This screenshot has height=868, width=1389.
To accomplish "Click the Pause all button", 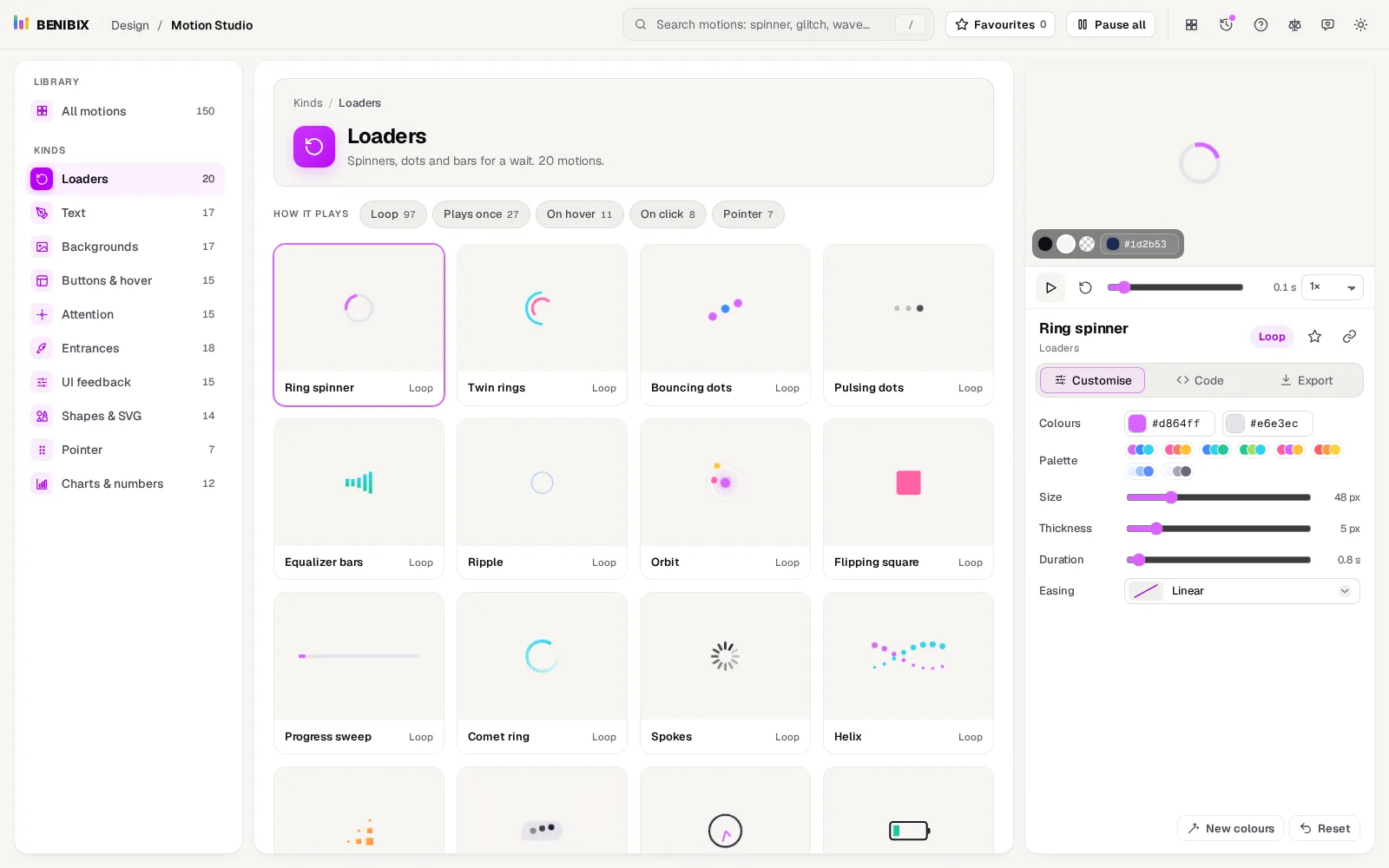I will 1110,24.
